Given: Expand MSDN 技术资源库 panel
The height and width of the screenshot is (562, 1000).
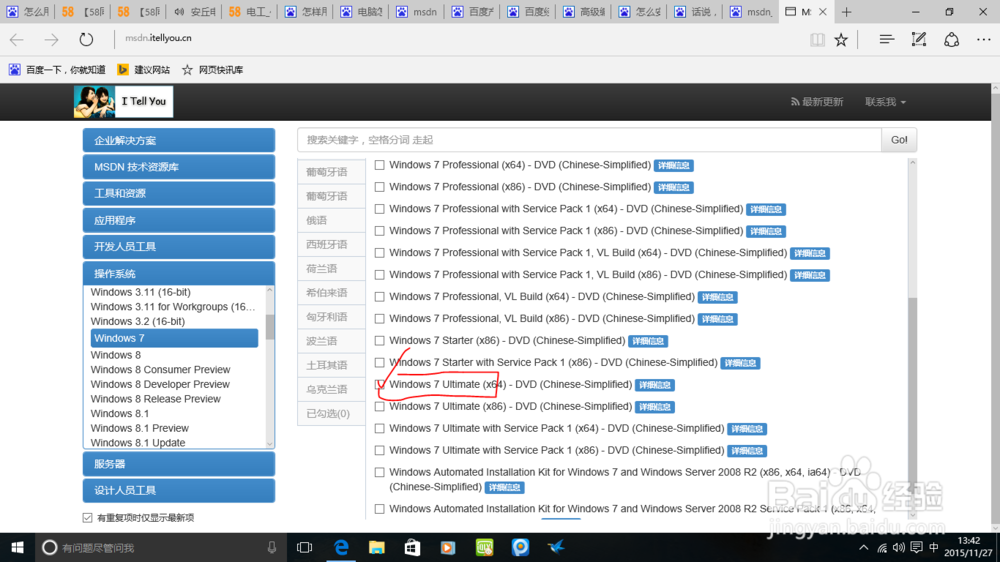Looking at the screenshot, I should (x=179, y=167).
